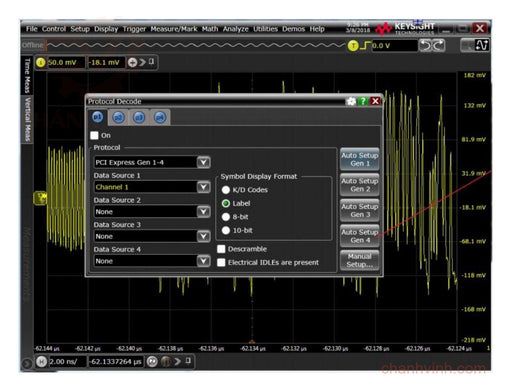Open Manual Setup dialog

pos(360,260)
